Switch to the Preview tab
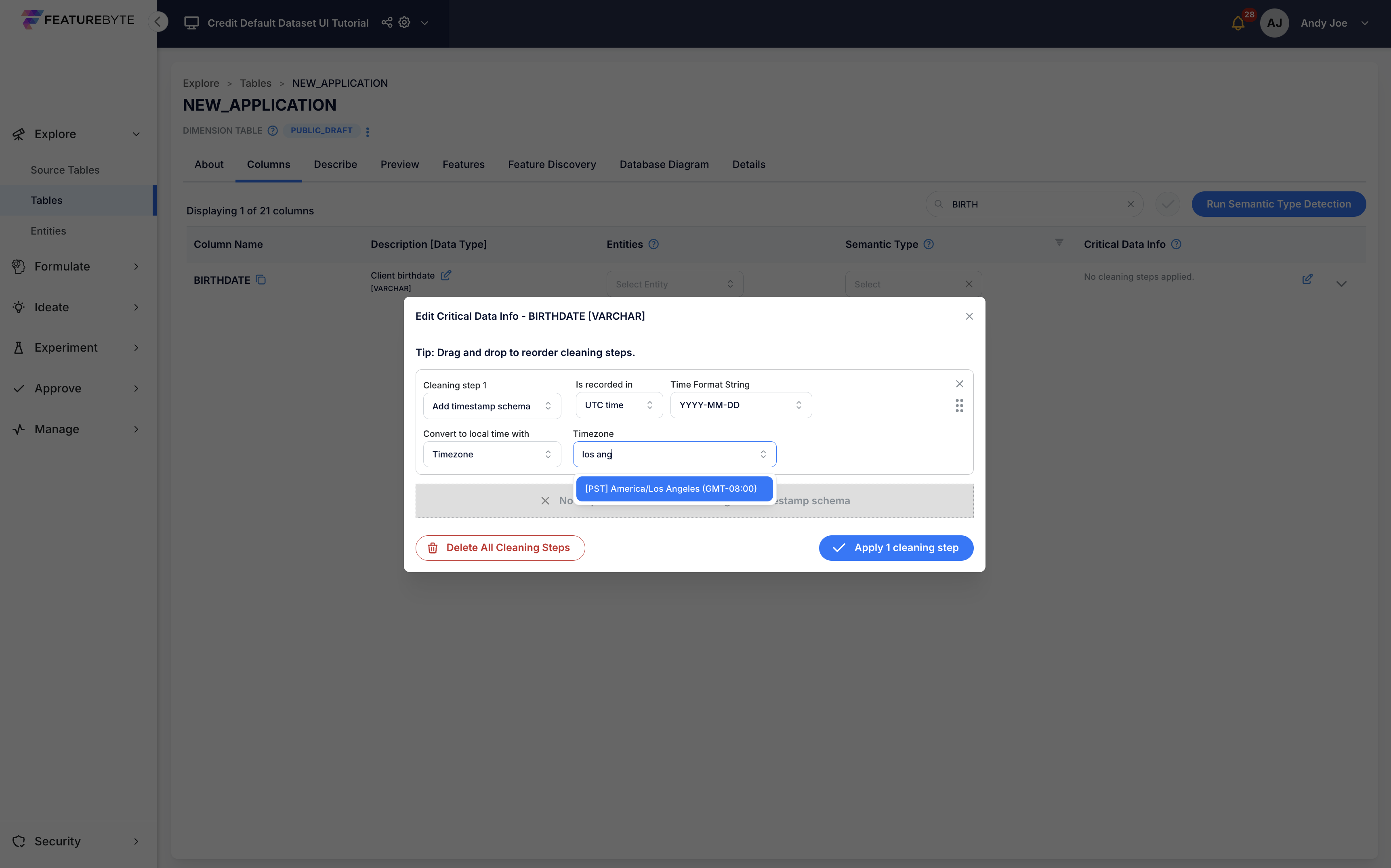This screenshot has height=868, width=1391. coord(400,164)
